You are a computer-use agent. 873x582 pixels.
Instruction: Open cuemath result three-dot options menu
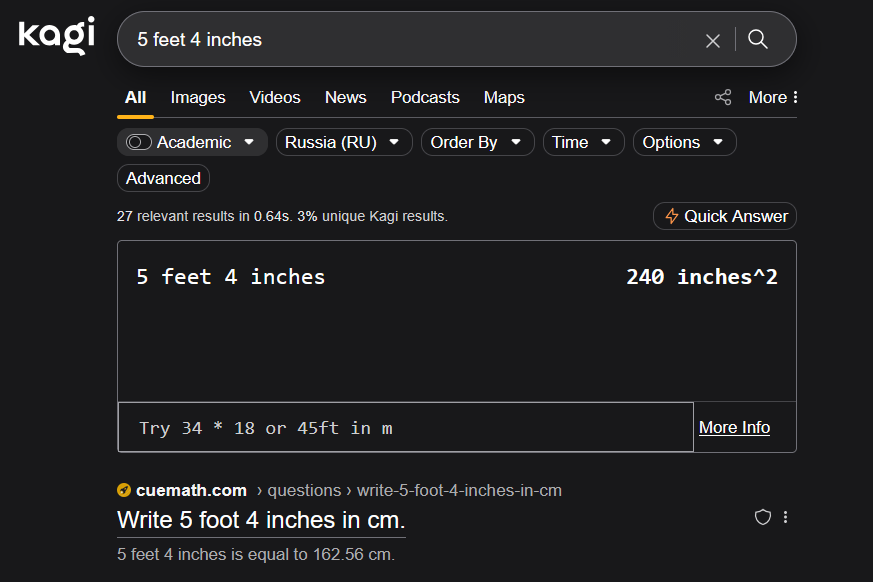(786, 517)
